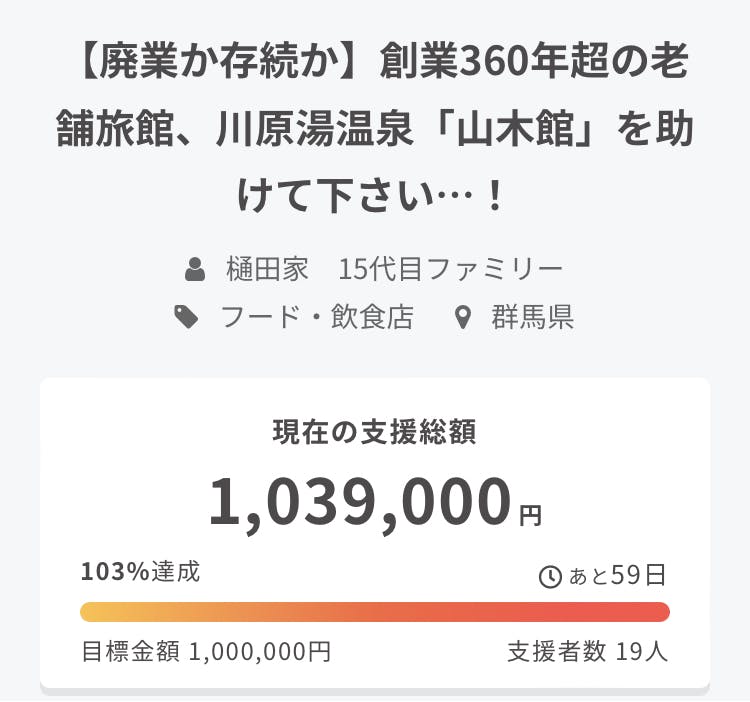The image size is (750, 702).
Task: Click the 現在の支援総額 heading
Action: [x=375, y=432]
